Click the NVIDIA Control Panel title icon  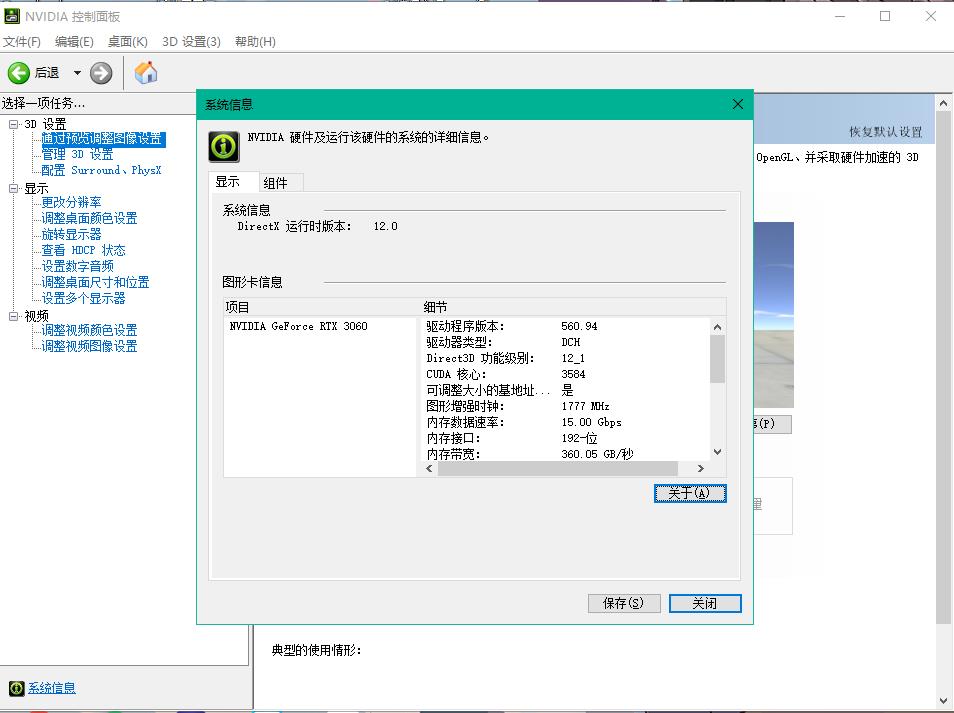[x=12, y=16]
